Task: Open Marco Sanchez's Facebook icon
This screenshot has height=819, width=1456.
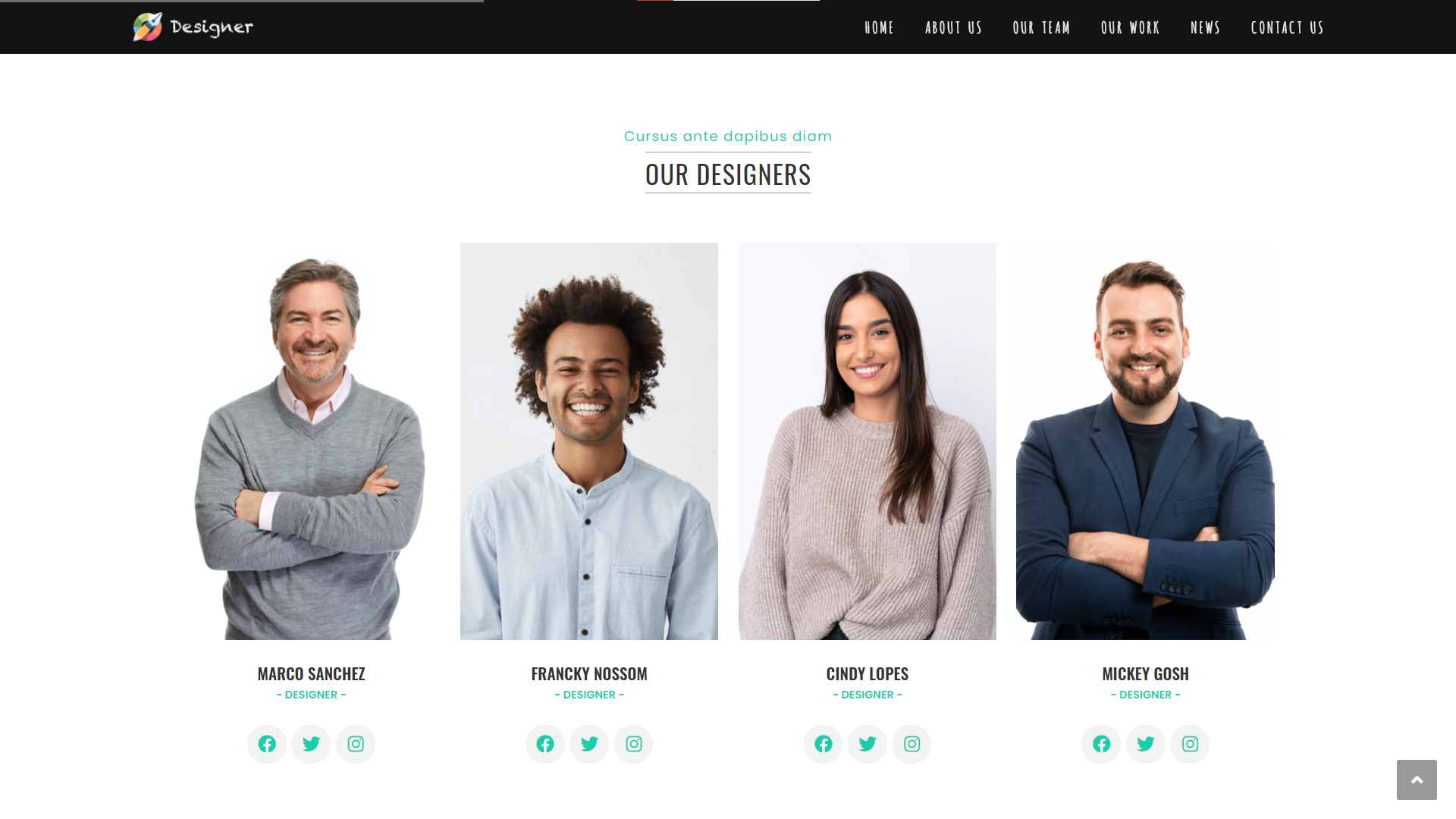Action: click(267, 744)
